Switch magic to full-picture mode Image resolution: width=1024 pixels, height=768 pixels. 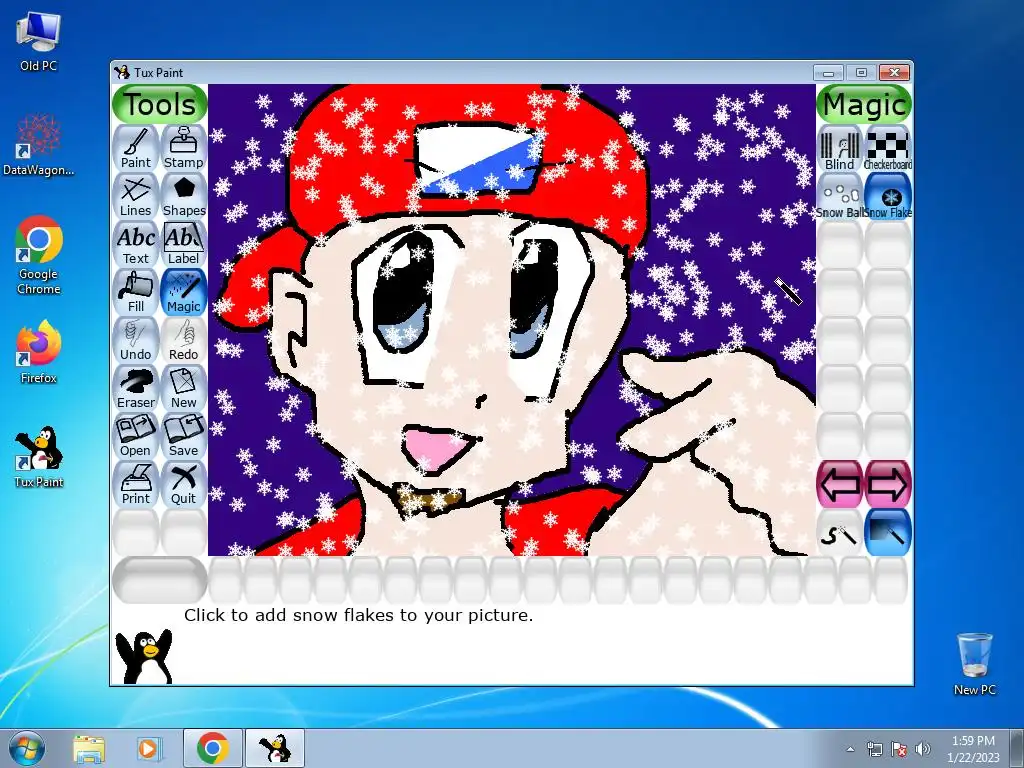click(x=888, y=533)
